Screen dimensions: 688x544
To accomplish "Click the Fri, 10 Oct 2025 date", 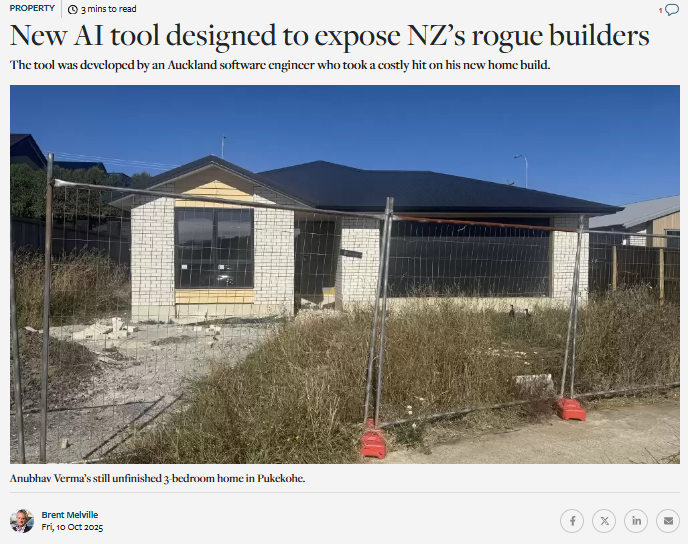I will (x=72, y=527).
